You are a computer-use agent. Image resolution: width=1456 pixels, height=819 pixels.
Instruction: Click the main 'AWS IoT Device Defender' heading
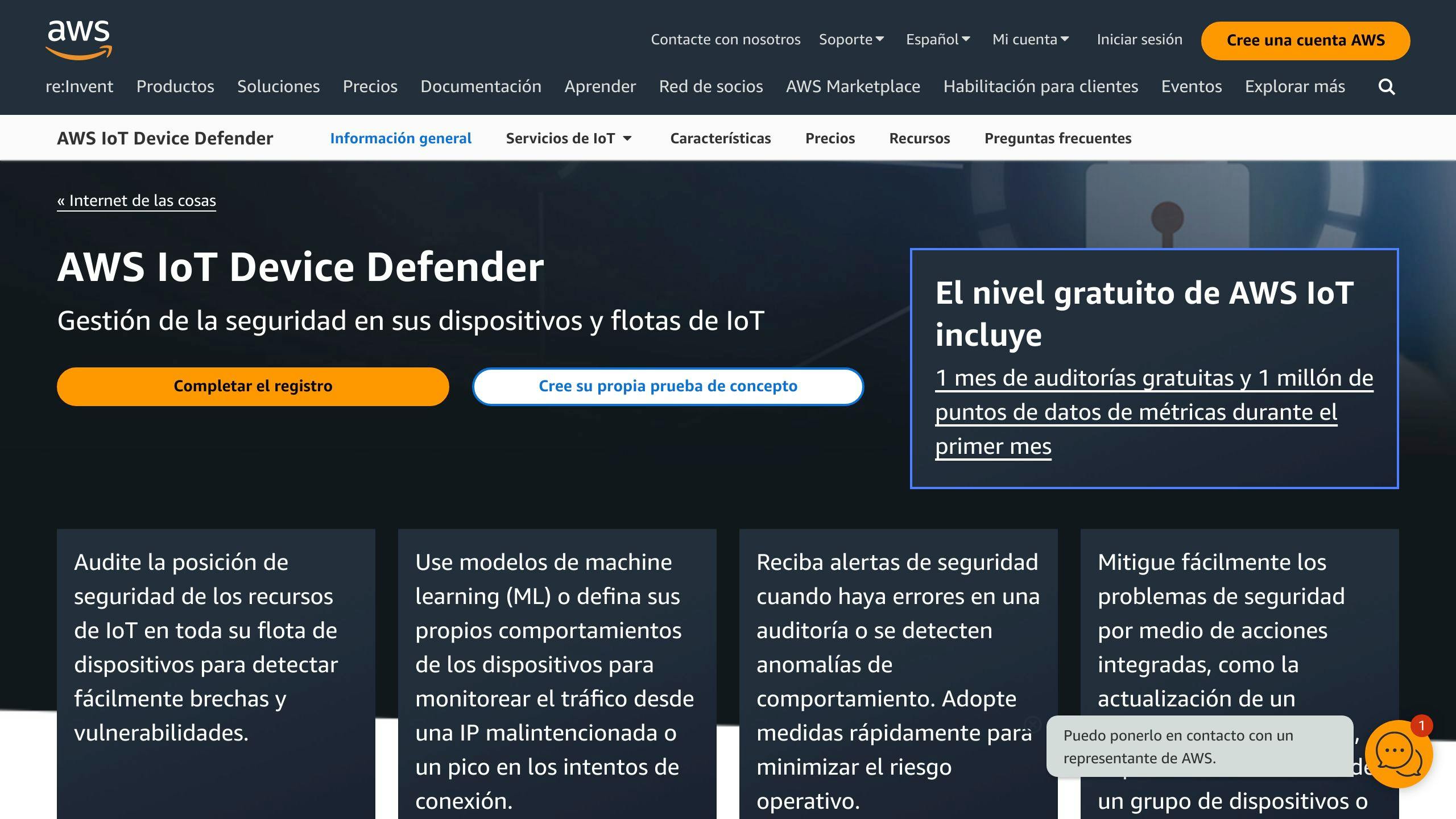click(301, 267)
